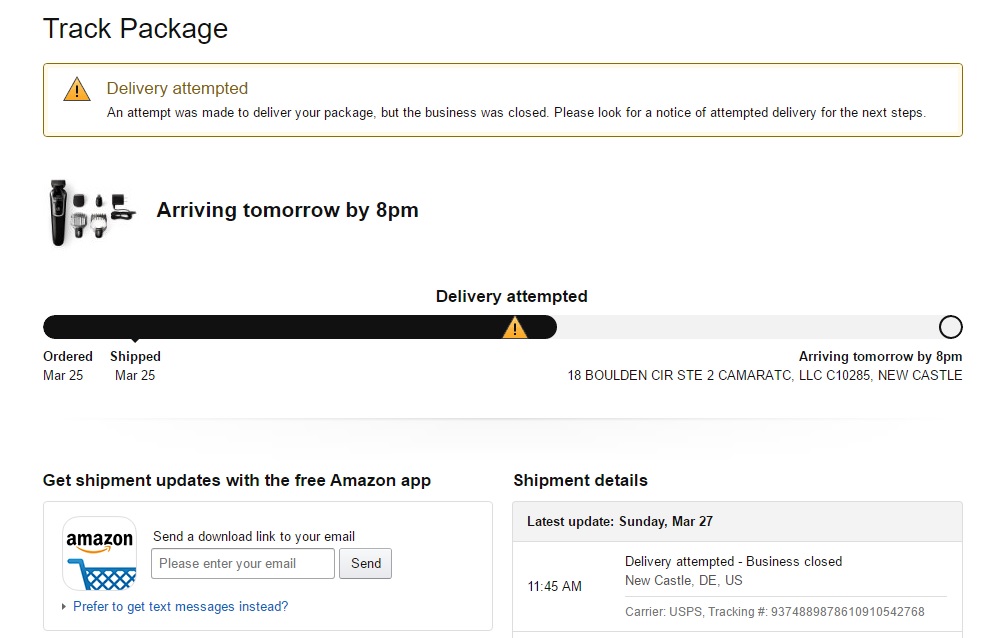Click the empty delivery circle at the bar's end
The image size is (983, 638).
tap(950, 327)
